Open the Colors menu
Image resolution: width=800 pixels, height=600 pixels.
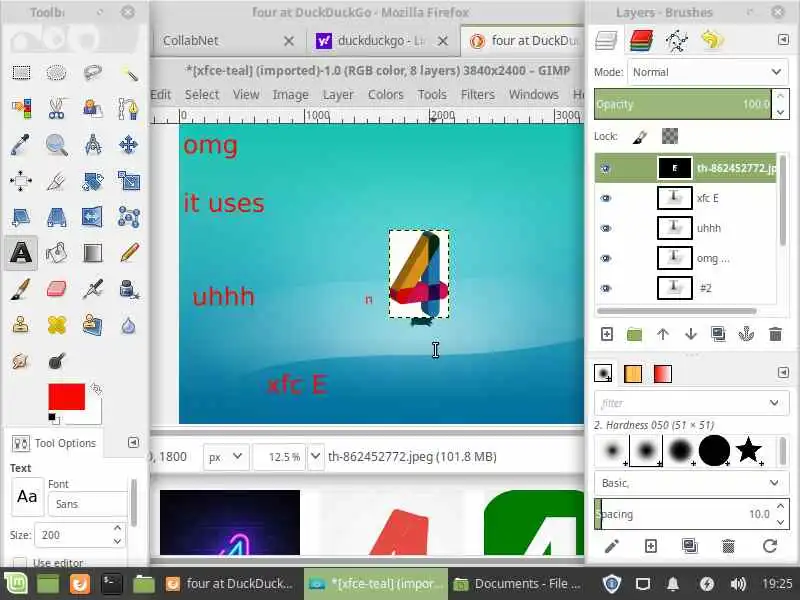[x=386, y=95]
